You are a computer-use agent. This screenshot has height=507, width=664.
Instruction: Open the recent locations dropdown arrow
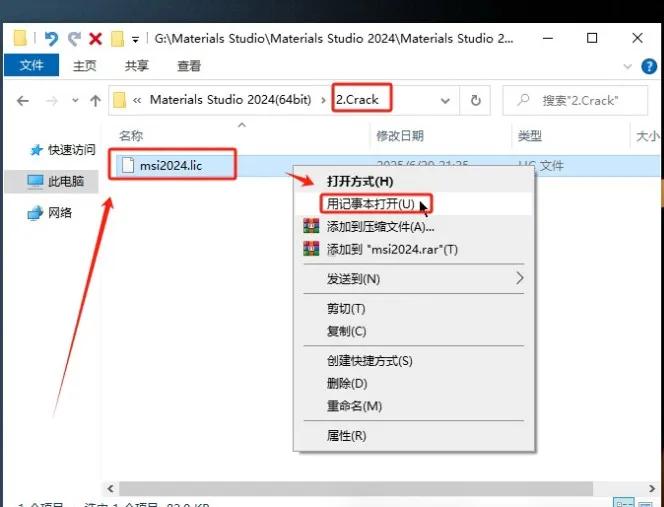point(75,101)
